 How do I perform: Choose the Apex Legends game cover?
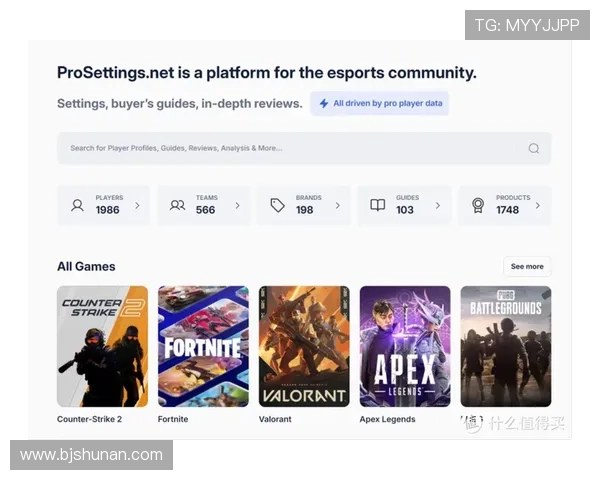click(x=405, y=346)
